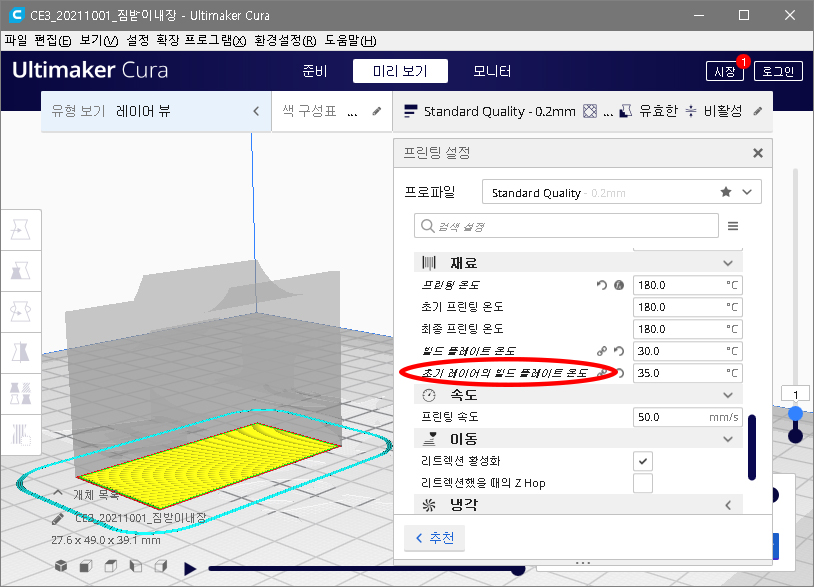Image resolution: width=814 pixels, height=587 pixels.
Task: Click the 추천 button
Action: (435, 538)
